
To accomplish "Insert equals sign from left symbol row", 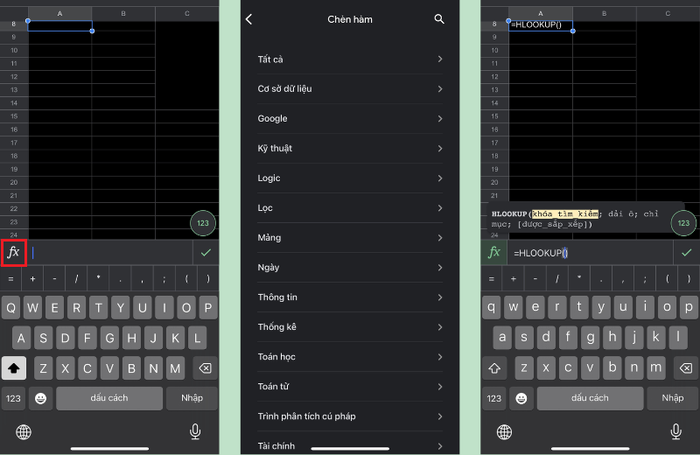I will click(x=11, y=279).
